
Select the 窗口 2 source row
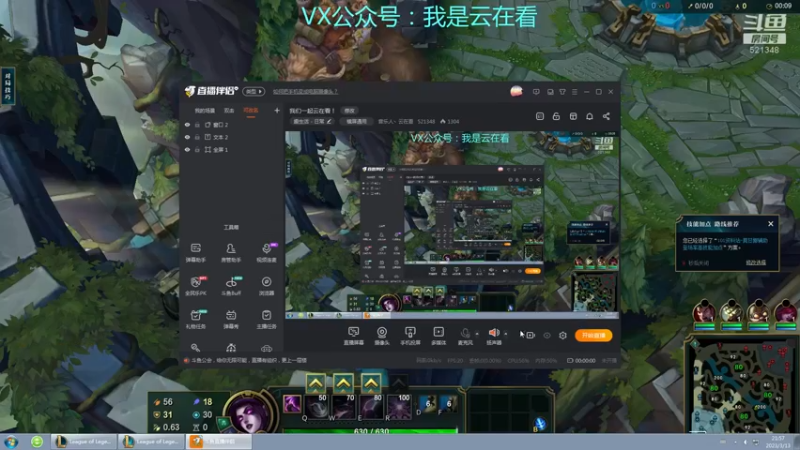point(231,124)
